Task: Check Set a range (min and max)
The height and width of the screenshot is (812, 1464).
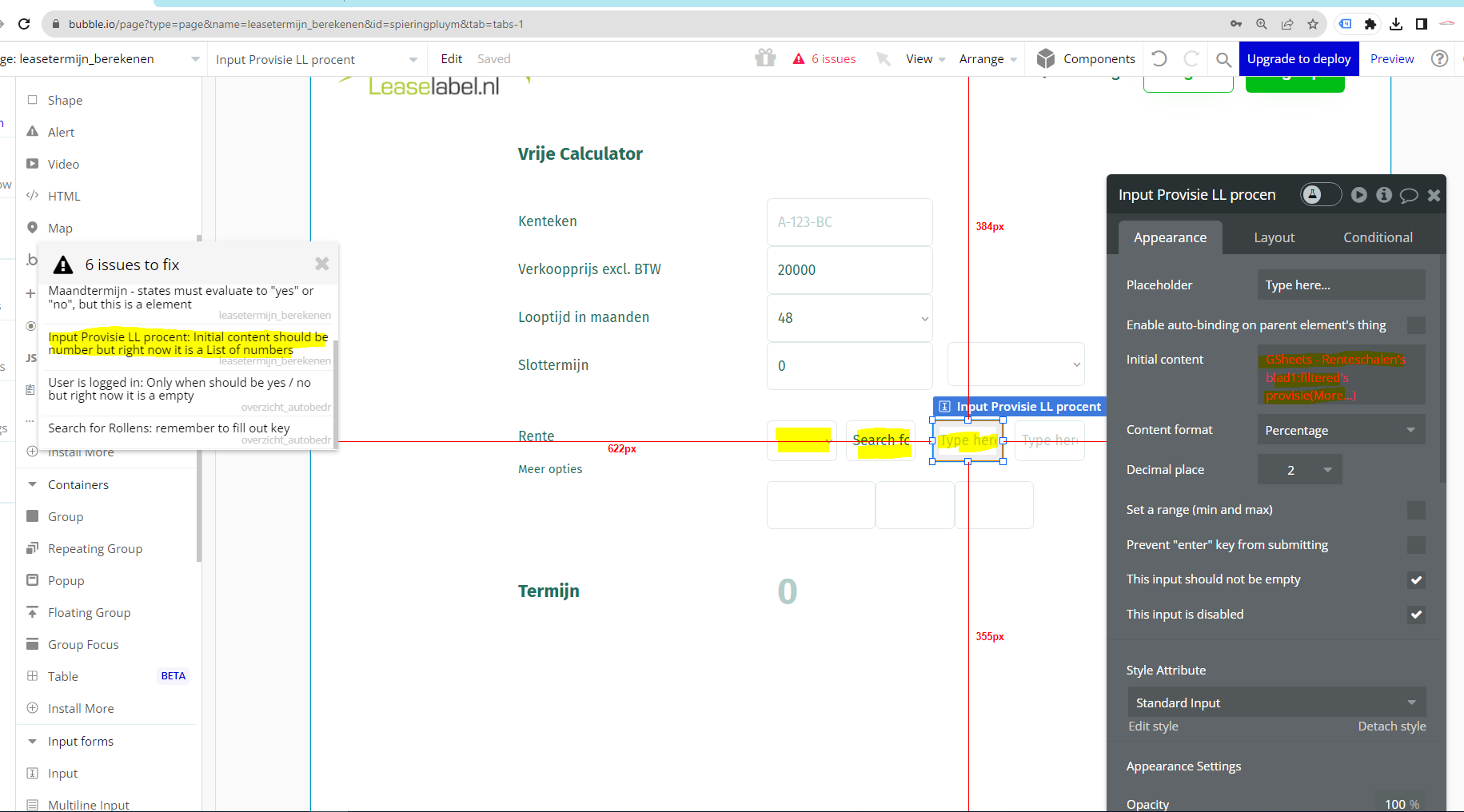Action: 1416,510
